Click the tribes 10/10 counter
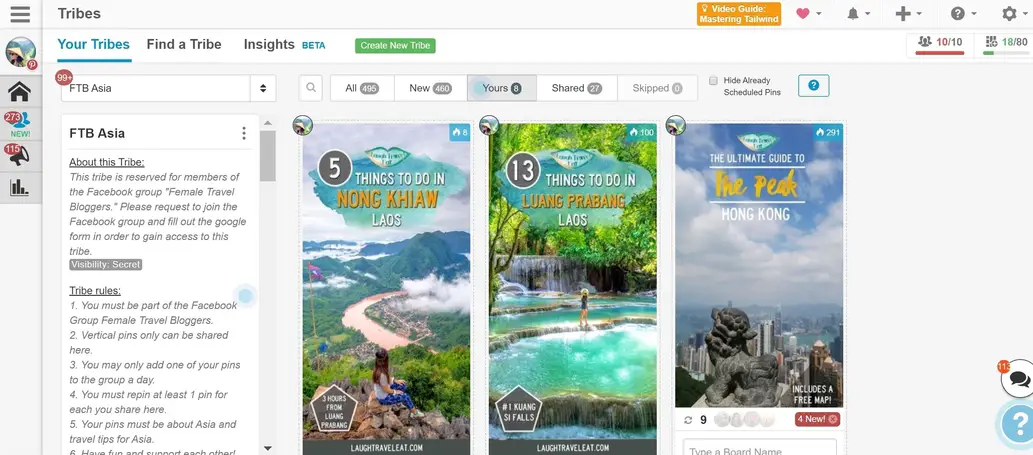Viewport: 1033px width, 455px height. click(939, 43)
